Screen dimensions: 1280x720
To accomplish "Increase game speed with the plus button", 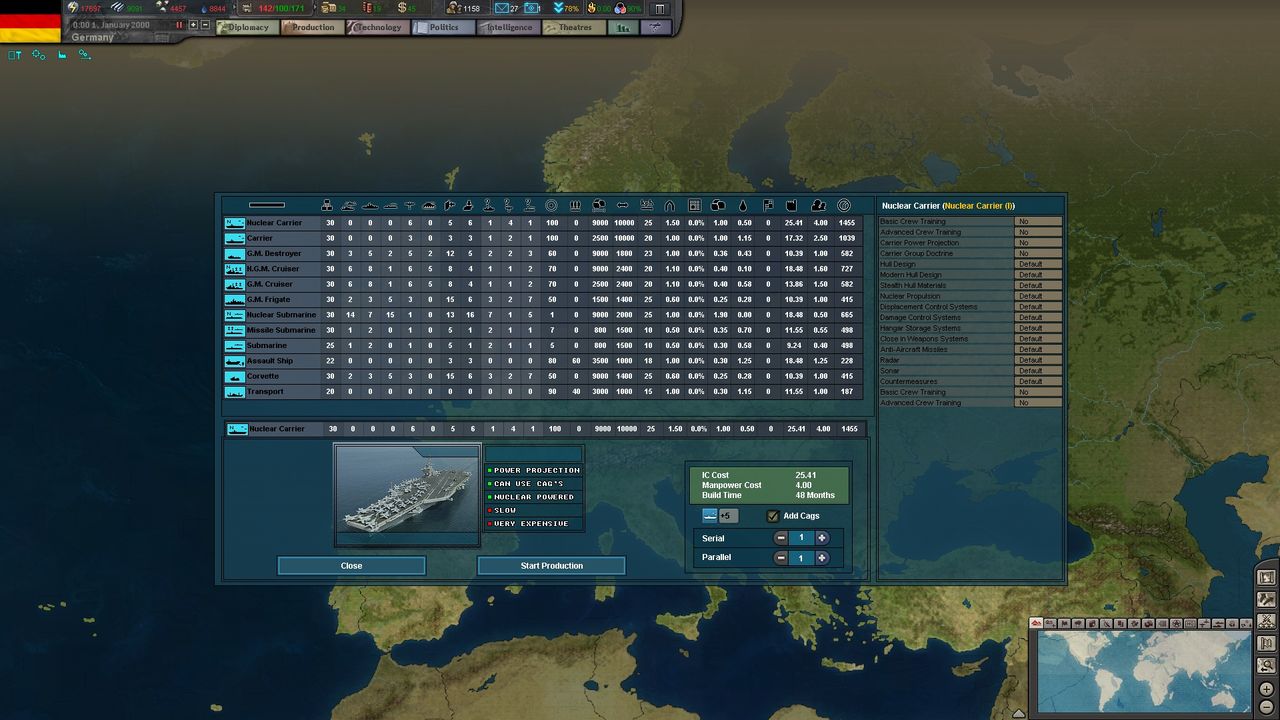I will pos(193,24).
